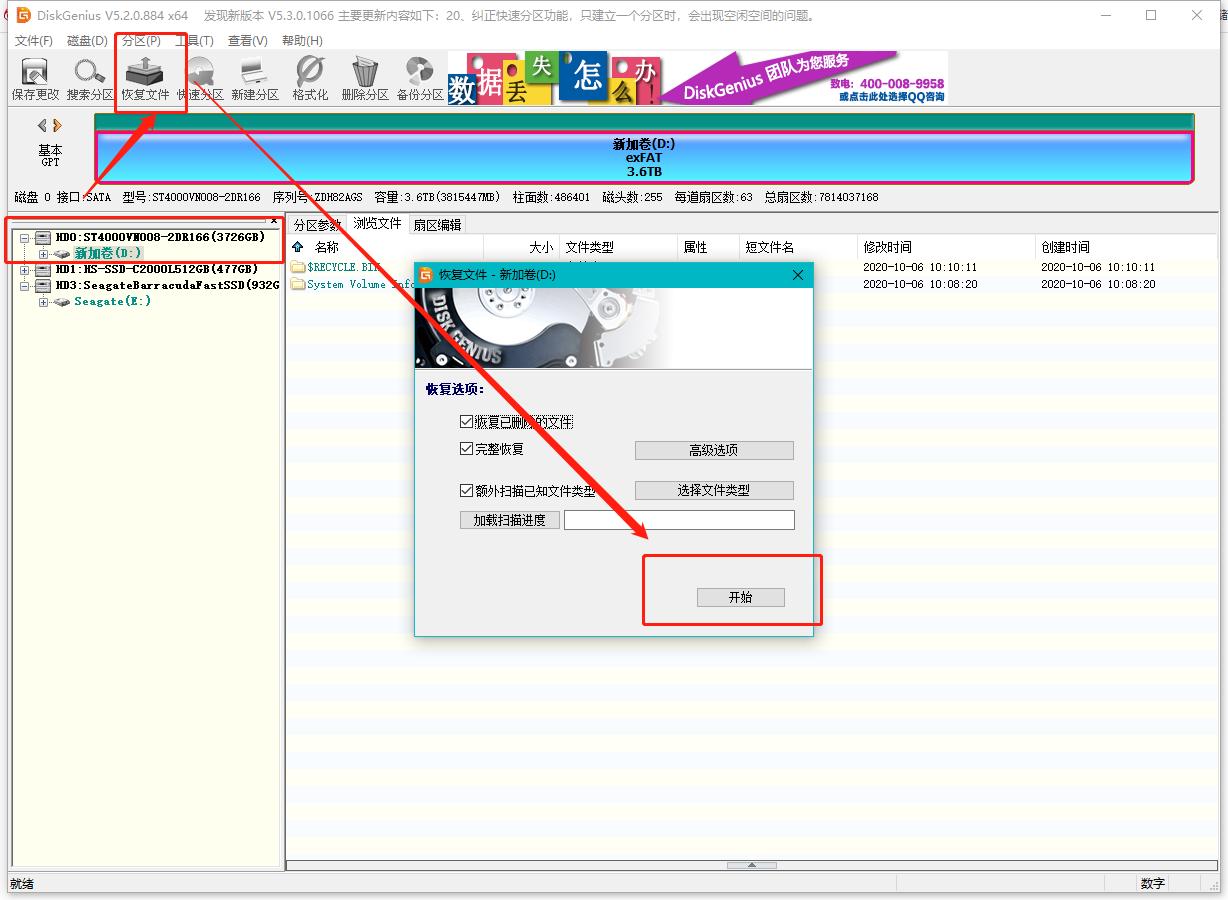Open the 搜索分区 (Search Partitions) tool
Image resolution: width=1228 pixels, height=900 pixels.
pos(90,78)
